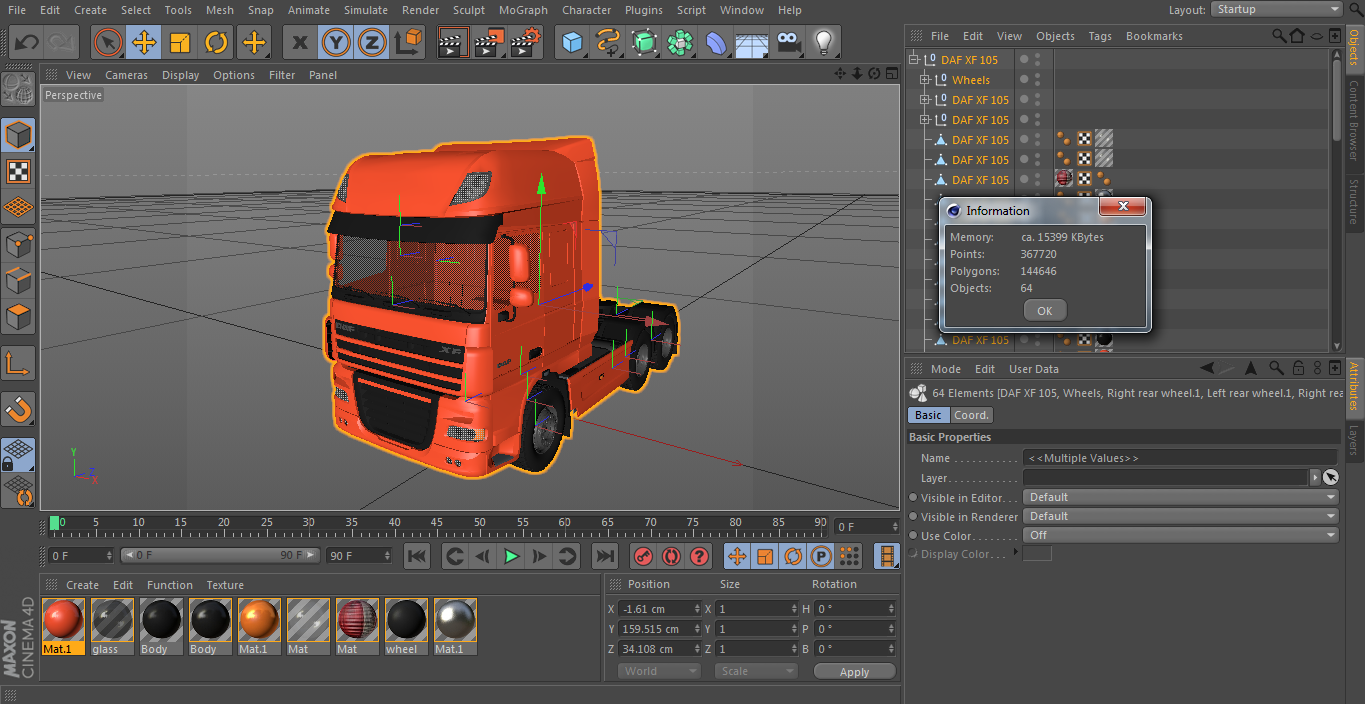Select the glass material thumbnail

113,622
